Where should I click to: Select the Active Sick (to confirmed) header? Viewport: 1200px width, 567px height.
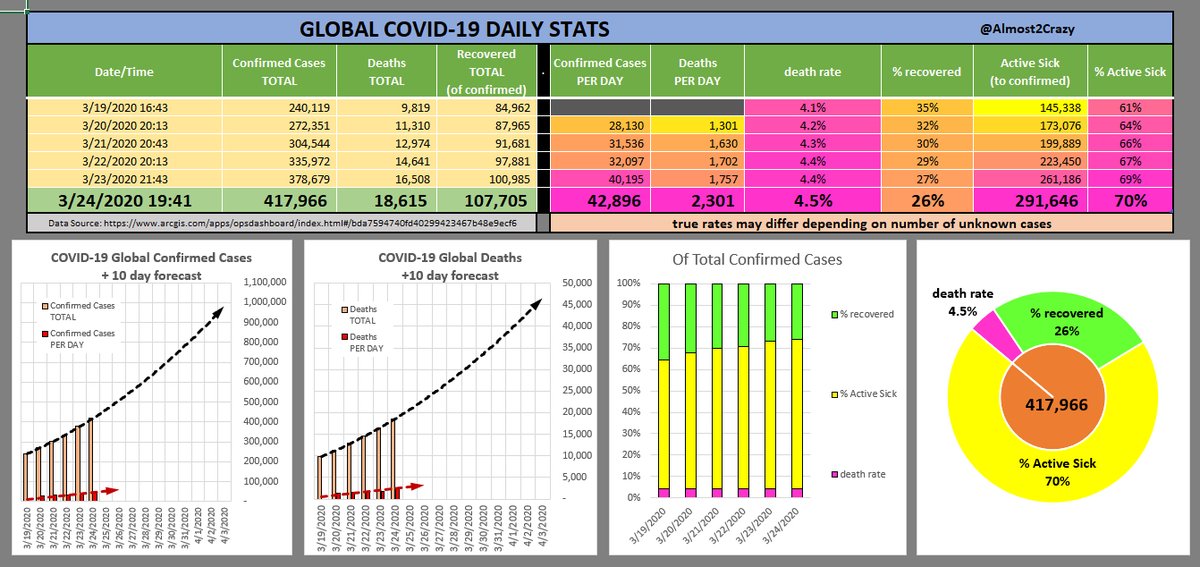[x=1032, y=71]
